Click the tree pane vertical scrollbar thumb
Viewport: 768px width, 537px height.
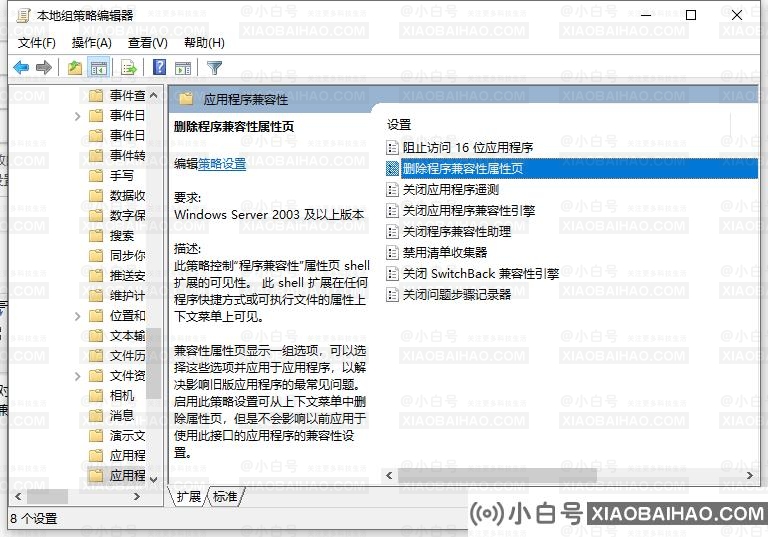[153, 363]
